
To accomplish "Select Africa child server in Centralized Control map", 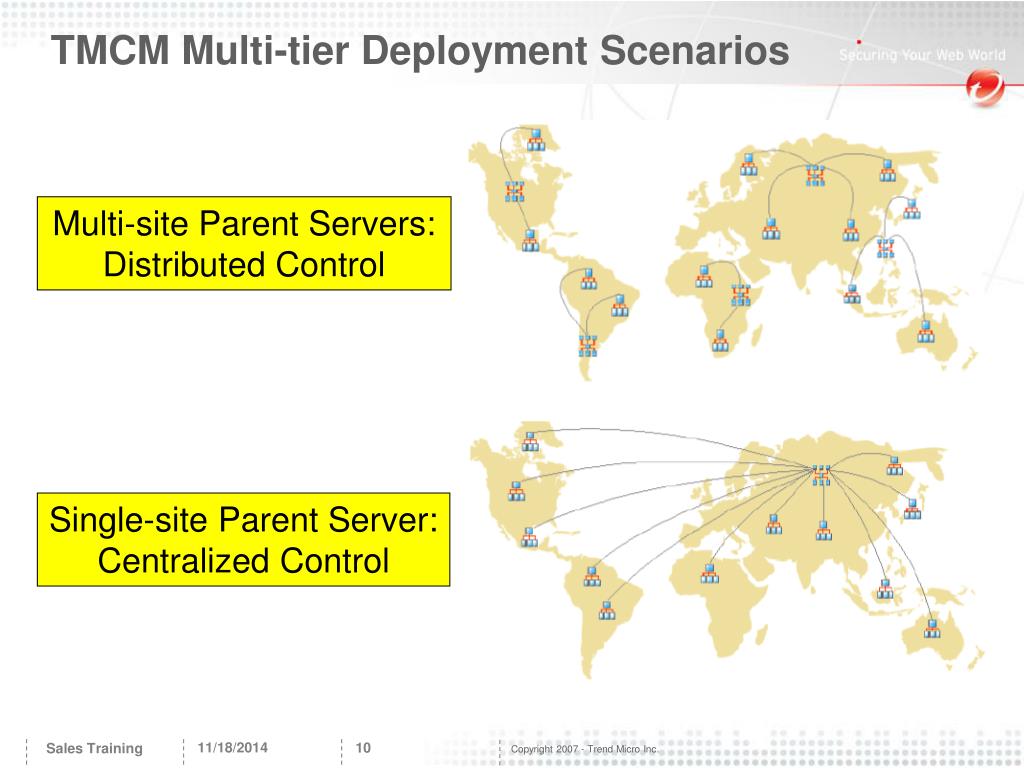I will tap(709, 573).
